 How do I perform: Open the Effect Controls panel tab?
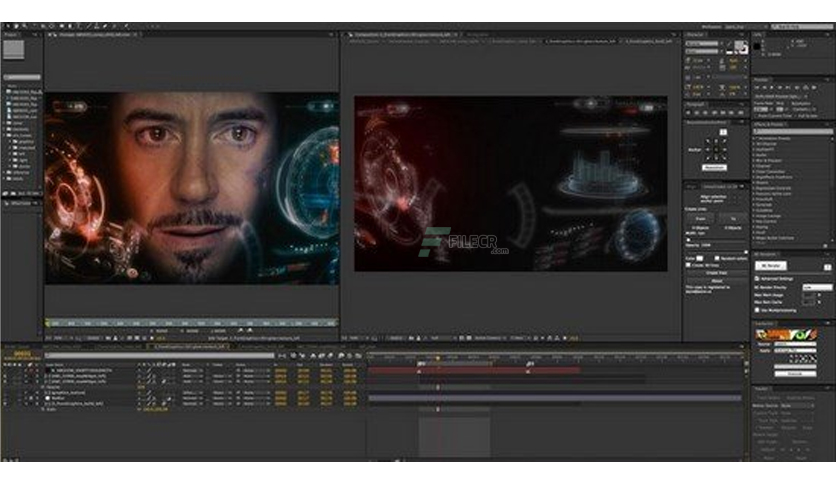tap(20, 203)
